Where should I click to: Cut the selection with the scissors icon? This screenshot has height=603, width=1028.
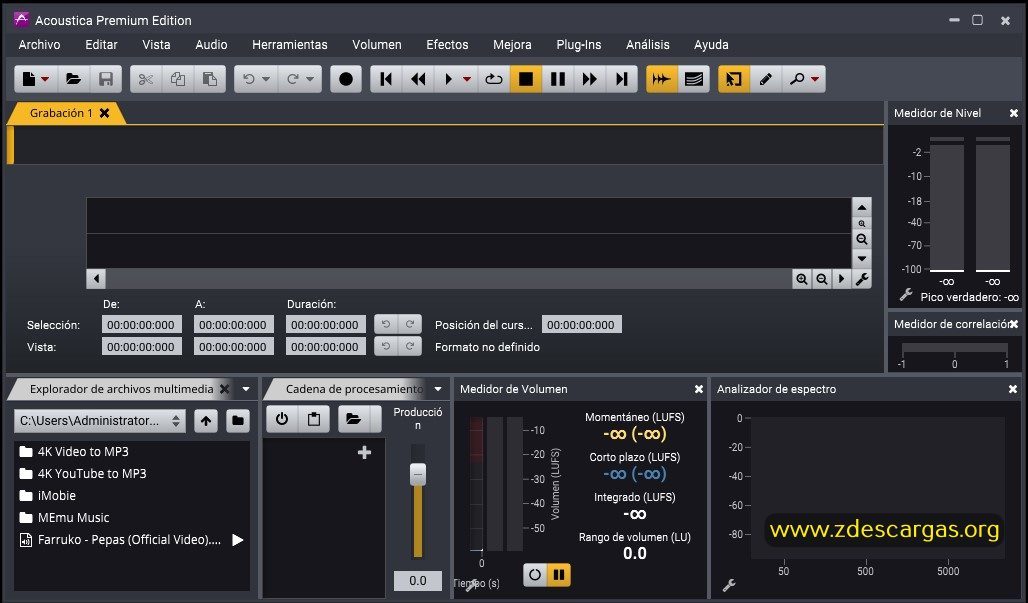146,79
